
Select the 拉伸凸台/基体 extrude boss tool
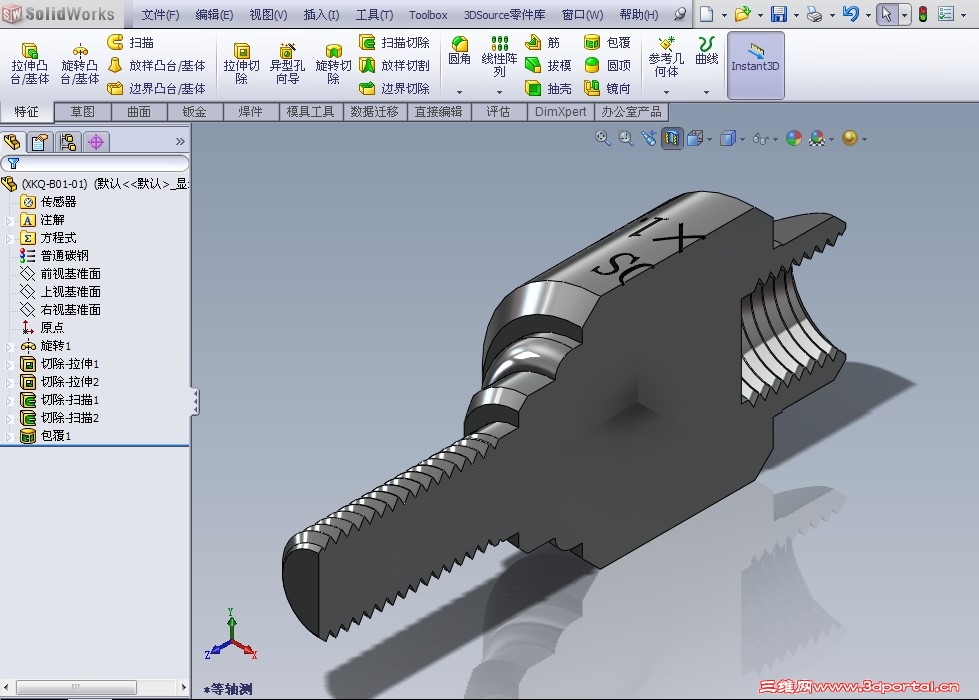click(29, 64)
